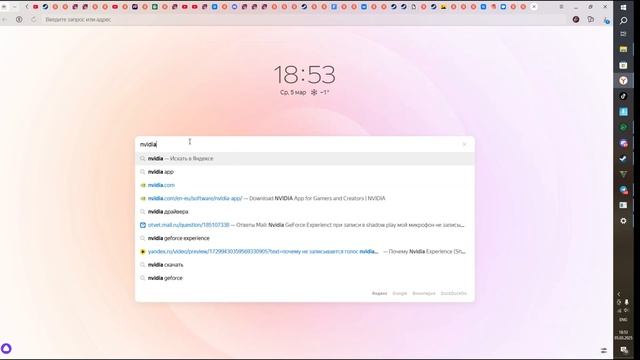Image resolution: width=640 pixels, height=360 pixels.
Task: Choose the 'nvidia app' suggestion
Action: [304, 172]
